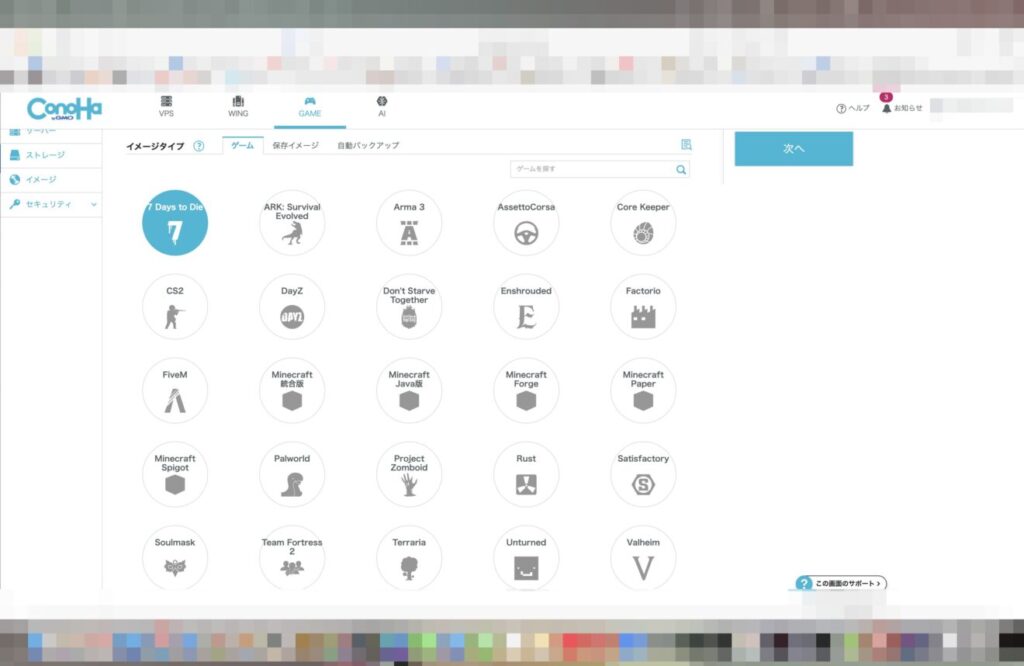Open ストレージ in sidebar

click(x=51, y=155)
